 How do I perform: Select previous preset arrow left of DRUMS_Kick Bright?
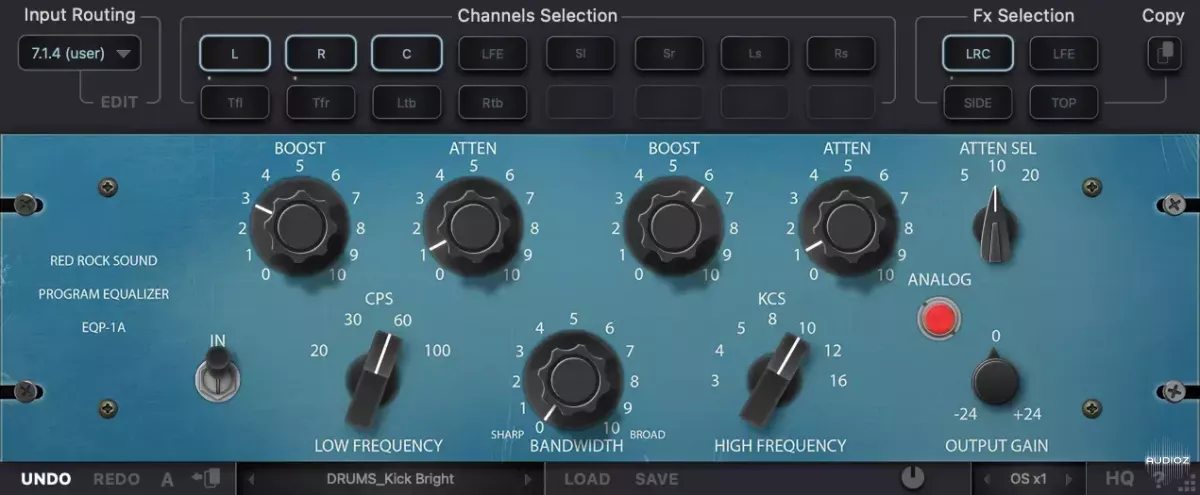(x=251, y=479)
